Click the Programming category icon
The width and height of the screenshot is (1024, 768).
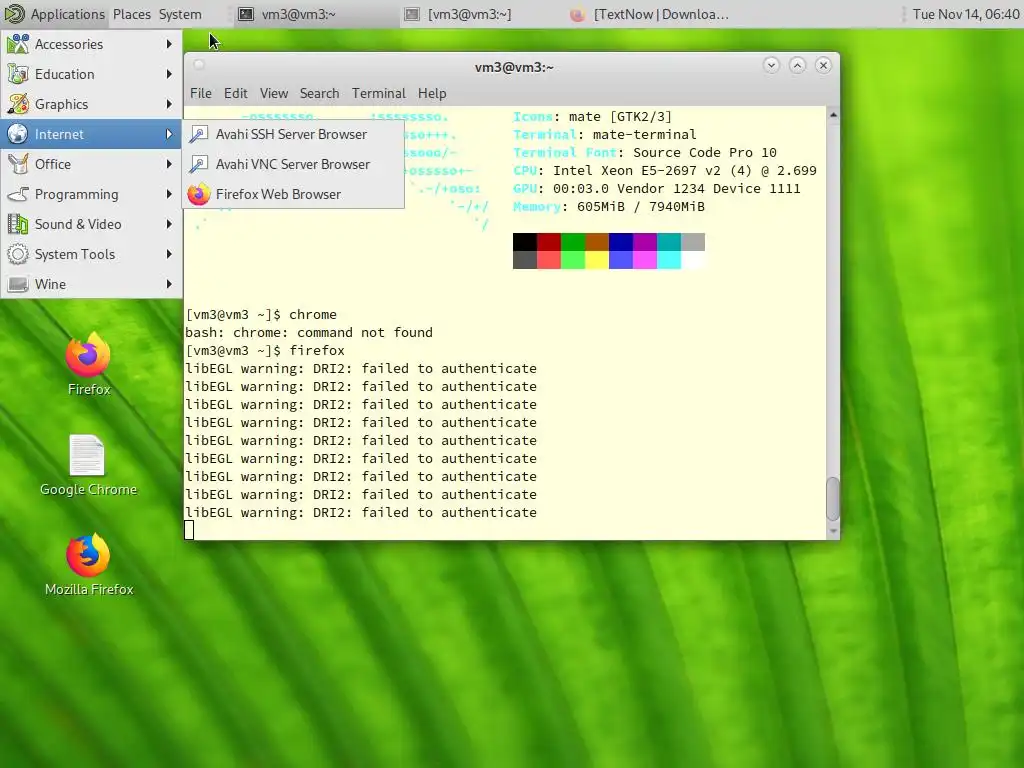click(x=18, y=194)
